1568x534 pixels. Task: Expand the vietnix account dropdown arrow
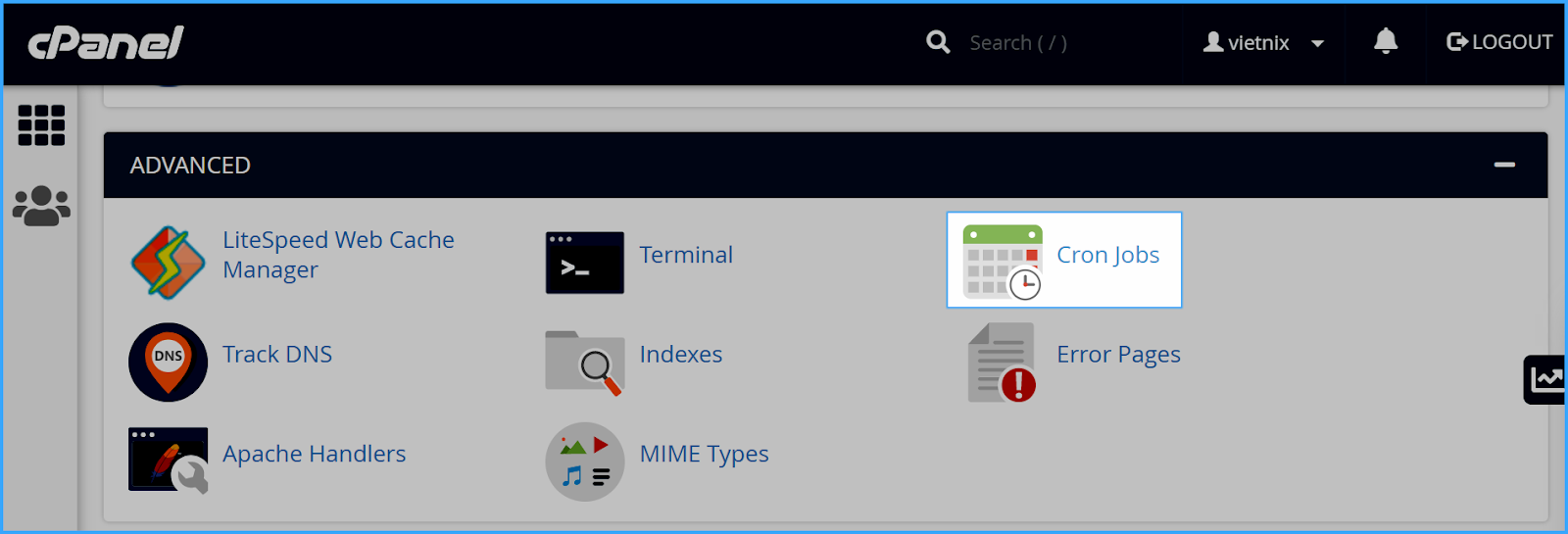pyautogui.click(x=1317, y=43)
